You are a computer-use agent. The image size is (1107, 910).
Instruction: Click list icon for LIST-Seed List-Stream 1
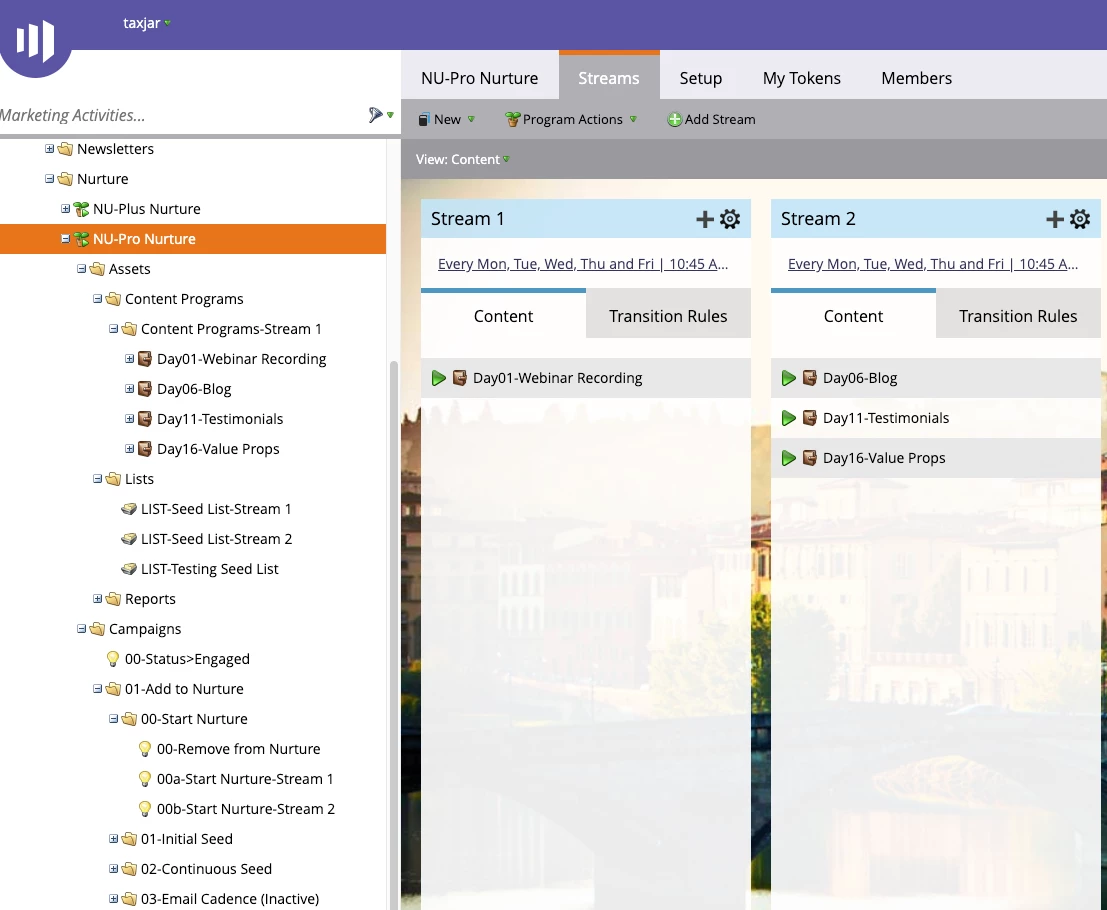pyautogui.click(x=128, y=509)
